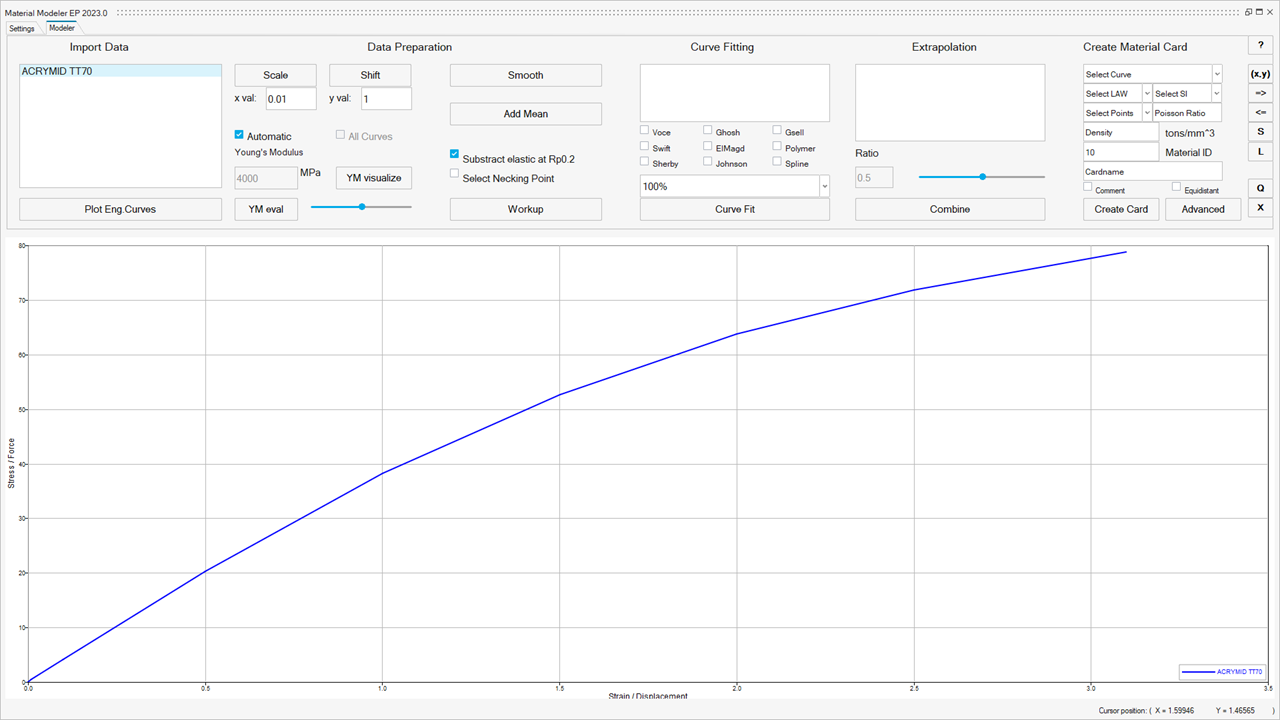The image size is (1280, 720).
Task: Select ACRYMID TT70 in import list
Action: click(57, 71)
